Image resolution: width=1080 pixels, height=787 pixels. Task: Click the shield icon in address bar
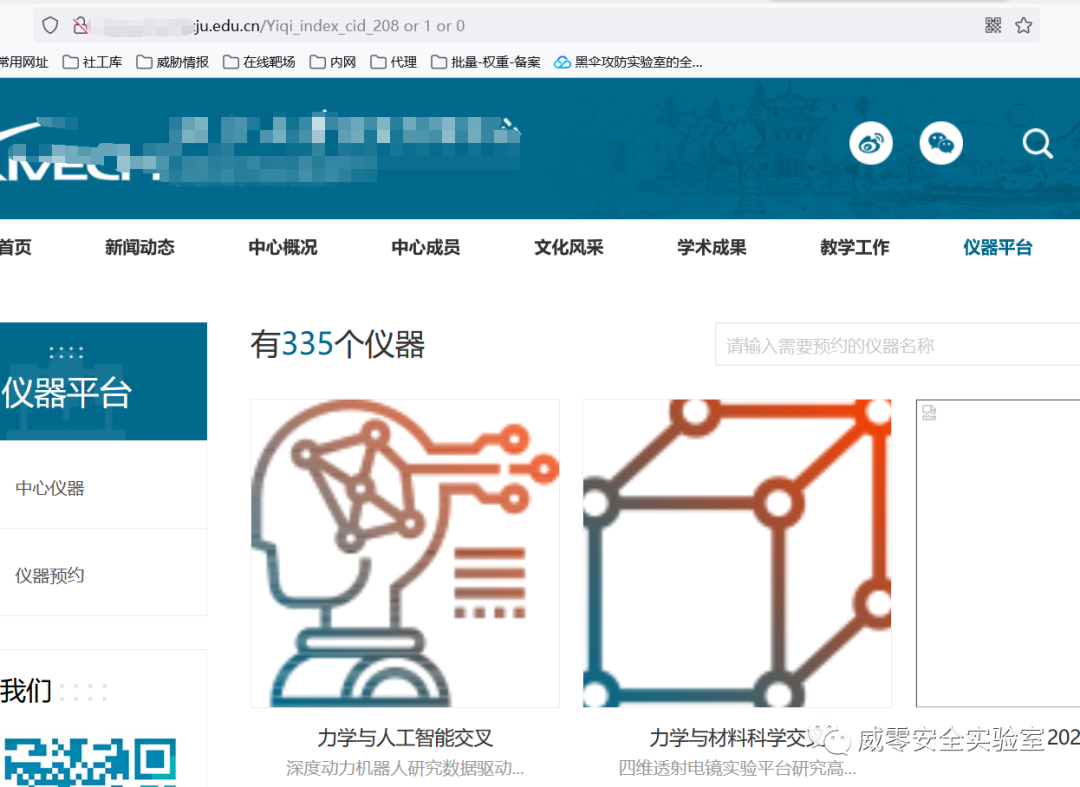50,26
